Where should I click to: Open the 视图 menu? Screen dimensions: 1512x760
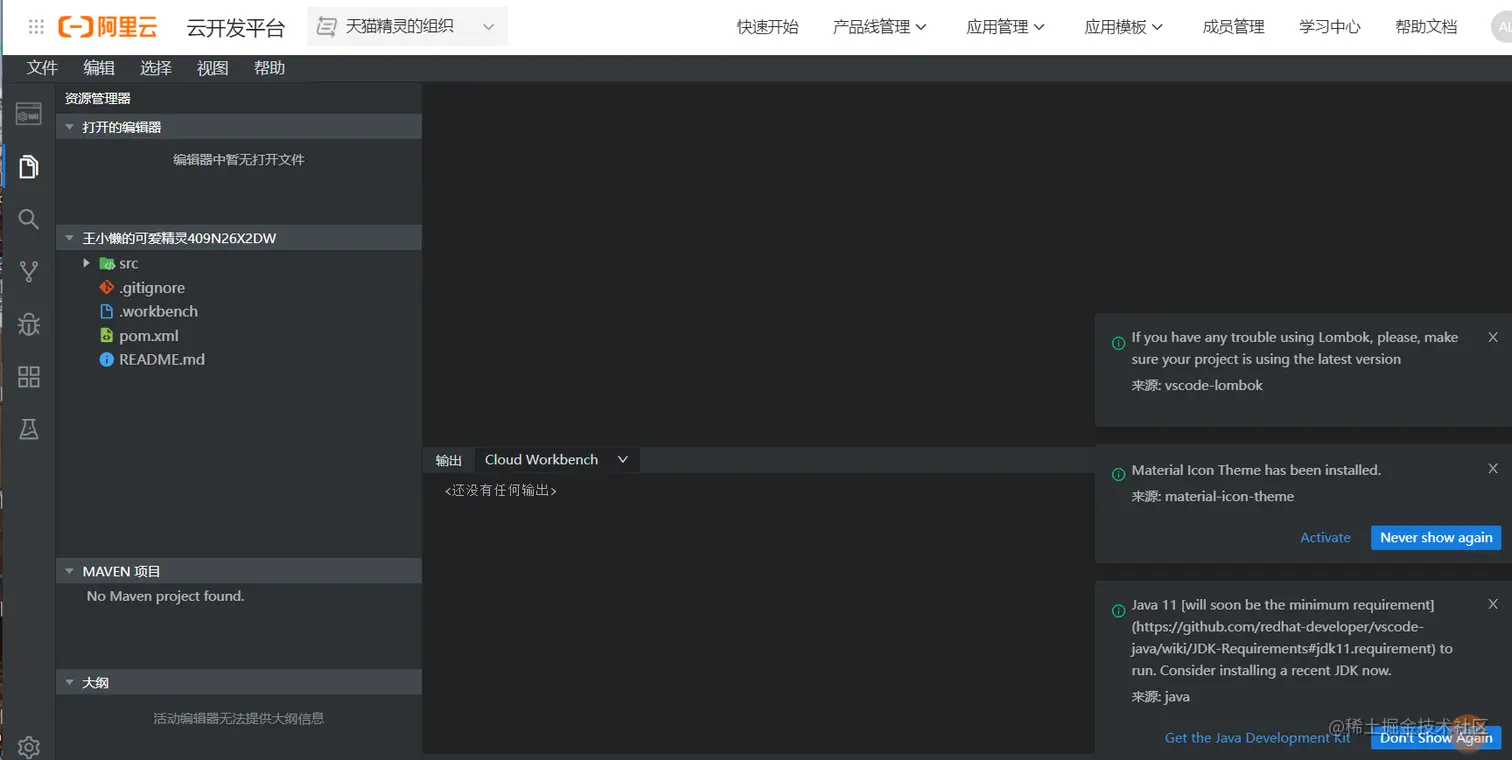point(213,68)
